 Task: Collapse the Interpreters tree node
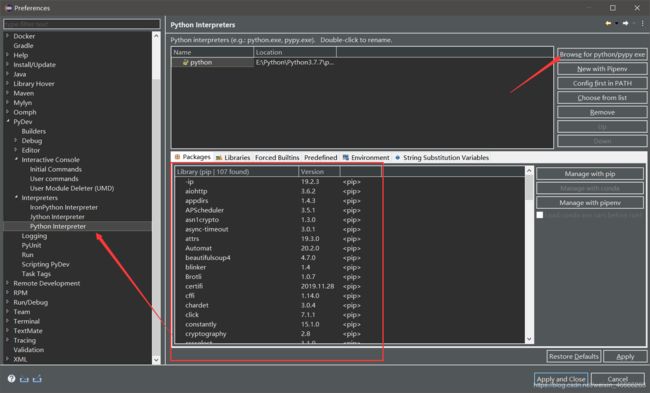coord(16,198)
